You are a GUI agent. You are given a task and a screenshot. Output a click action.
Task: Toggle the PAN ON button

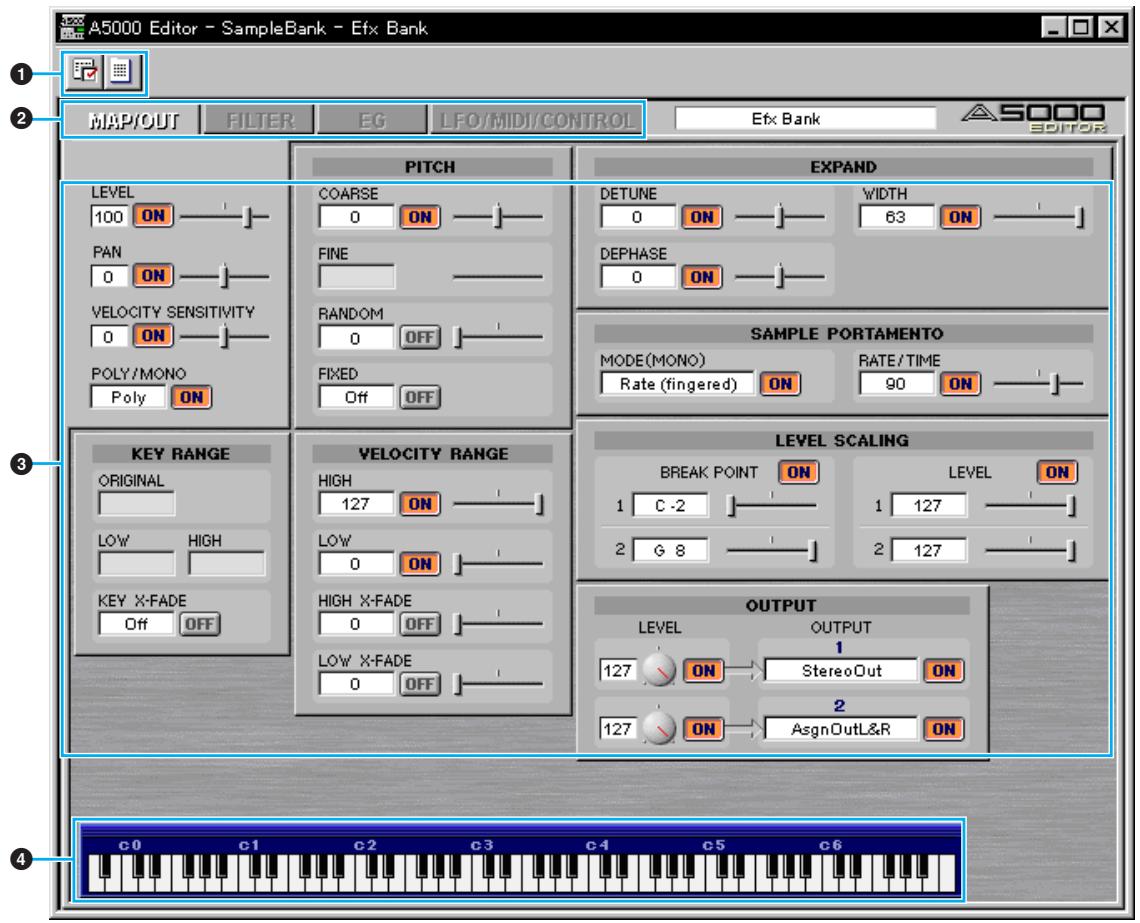click(153, 275)
